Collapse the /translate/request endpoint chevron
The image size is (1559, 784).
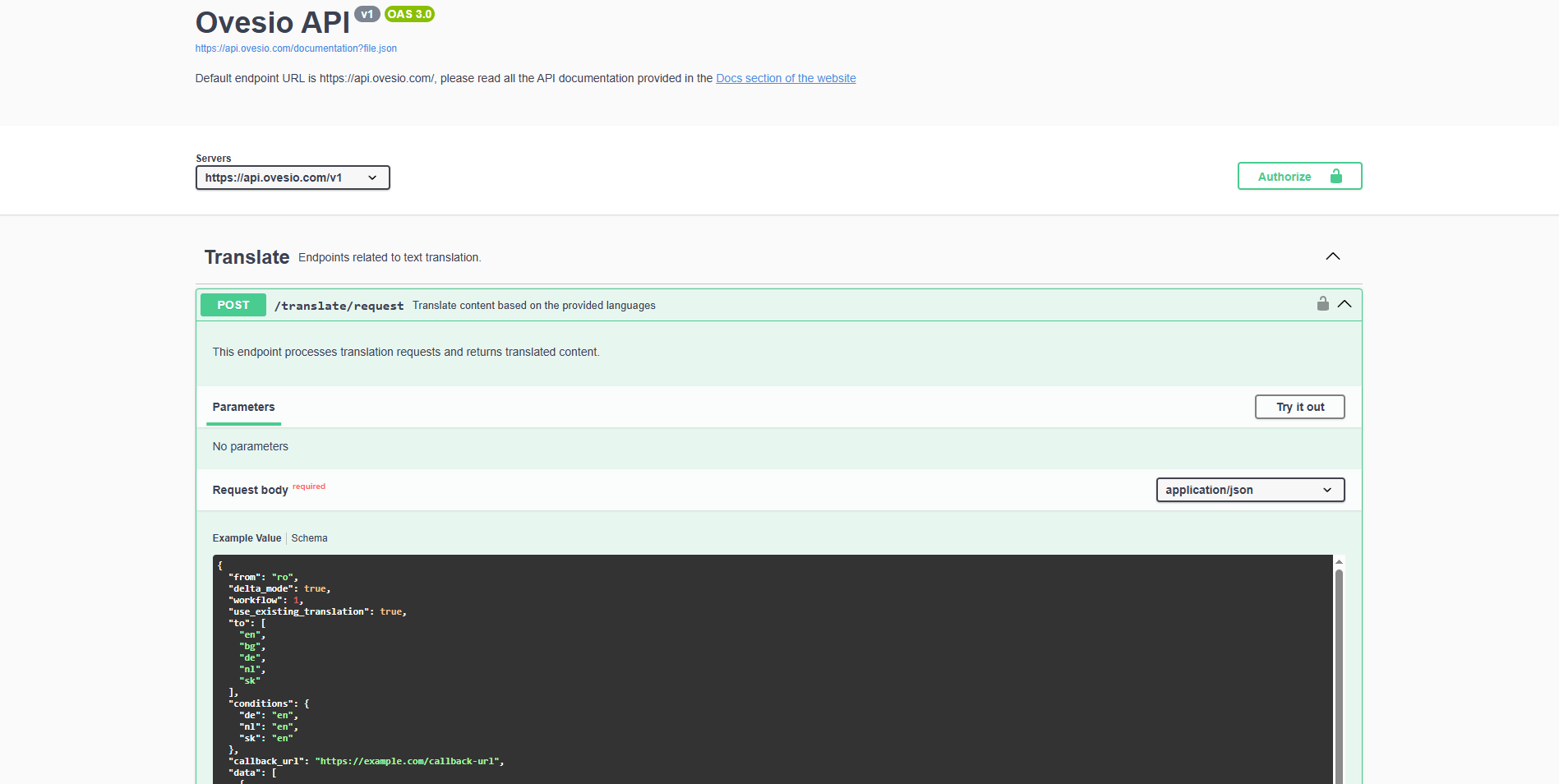(x=1345, y=304)
